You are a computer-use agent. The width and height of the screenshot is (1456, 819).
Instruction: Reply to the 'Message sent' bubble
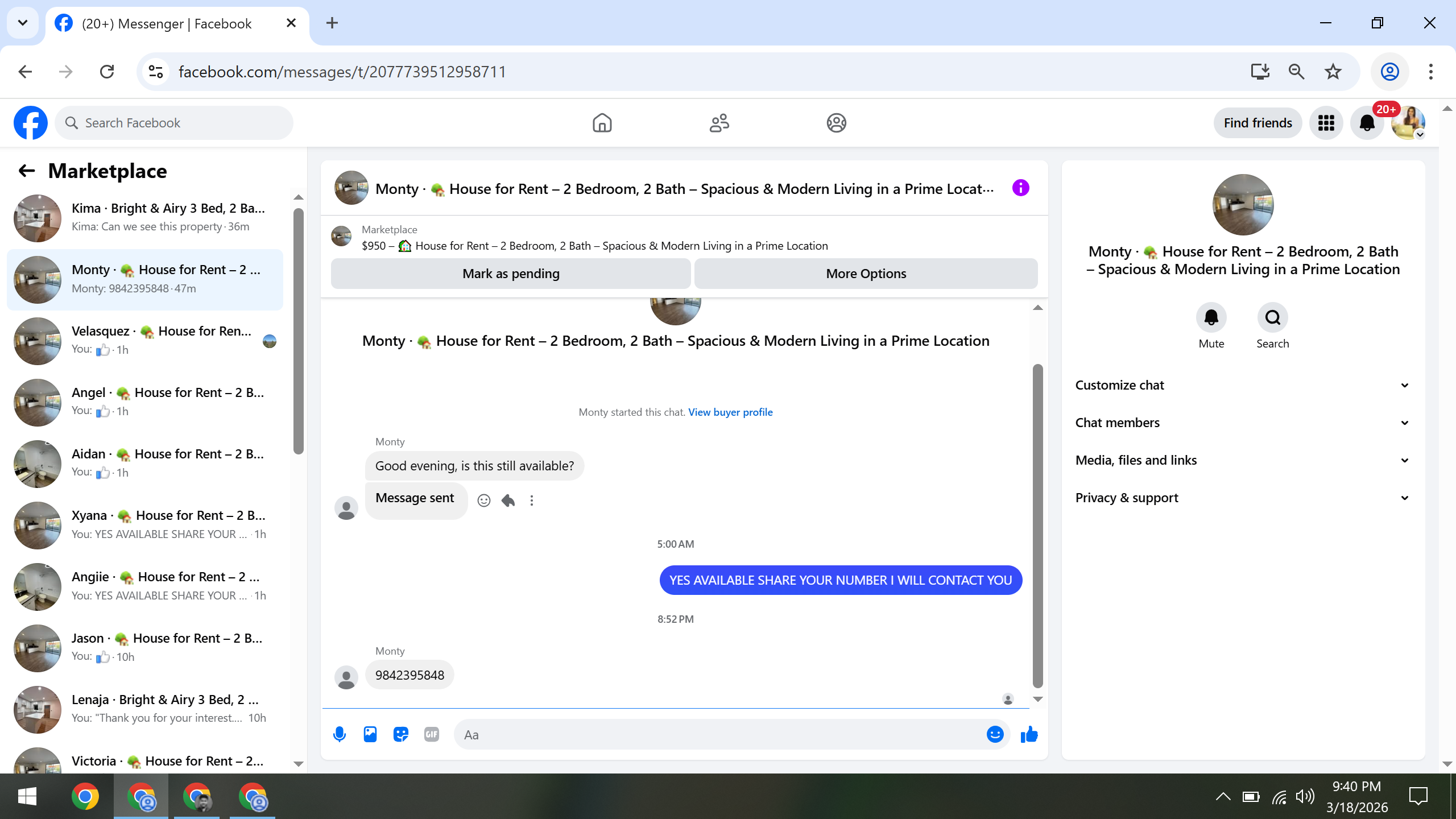click(508, 500)
